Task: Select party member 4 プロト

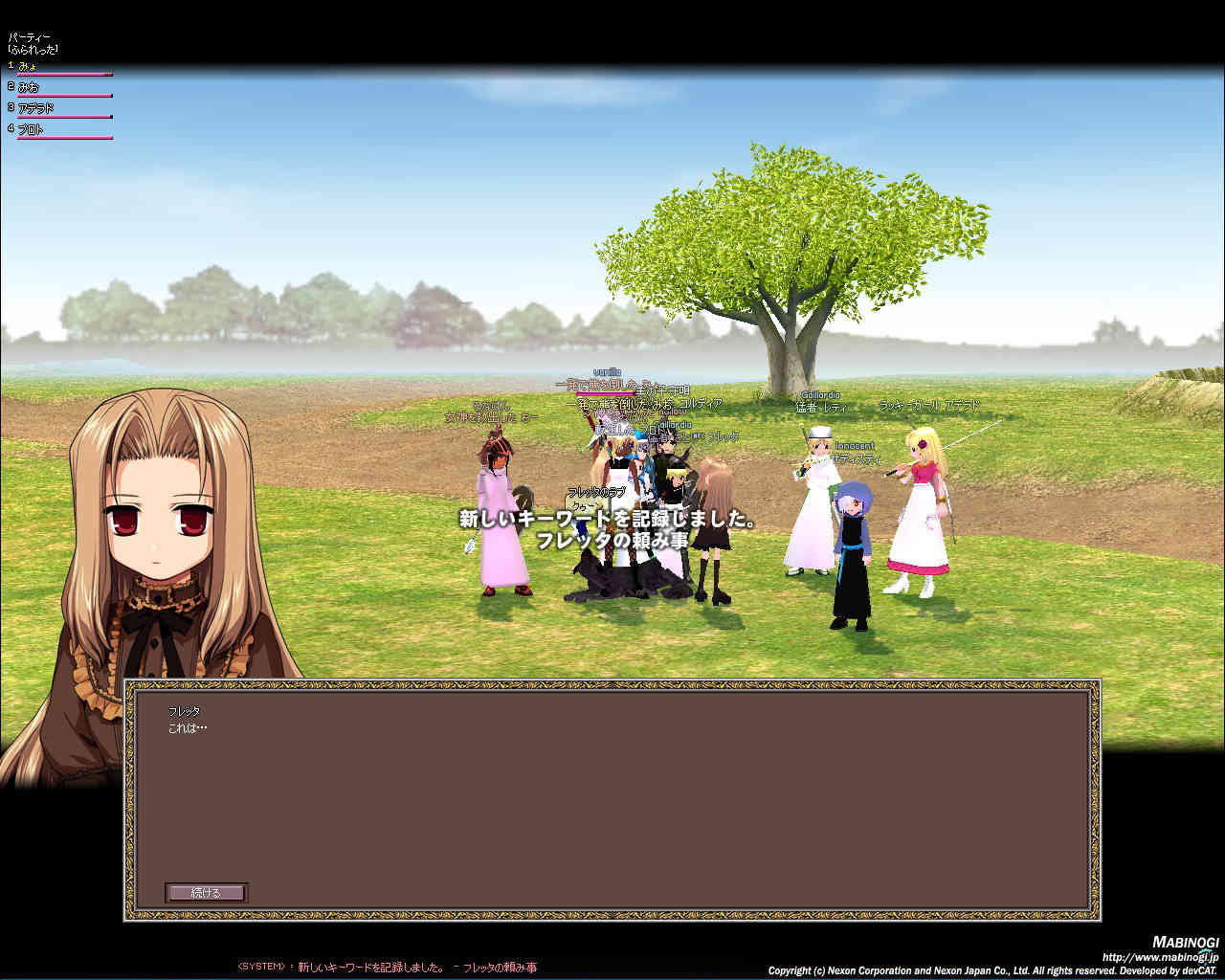Action: pyautogui.click(x=31, y=129)
